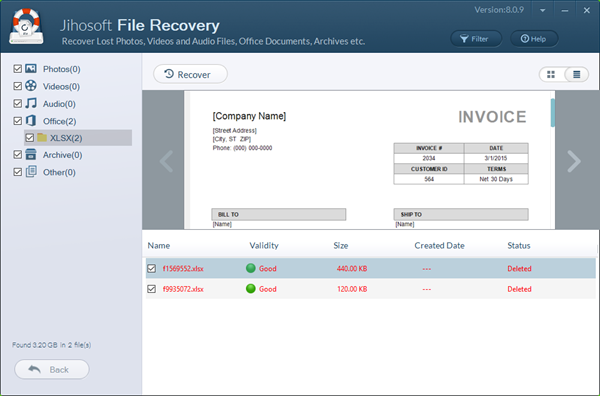
Task: Select the Office(2) category
Action: tap(59, 122)
